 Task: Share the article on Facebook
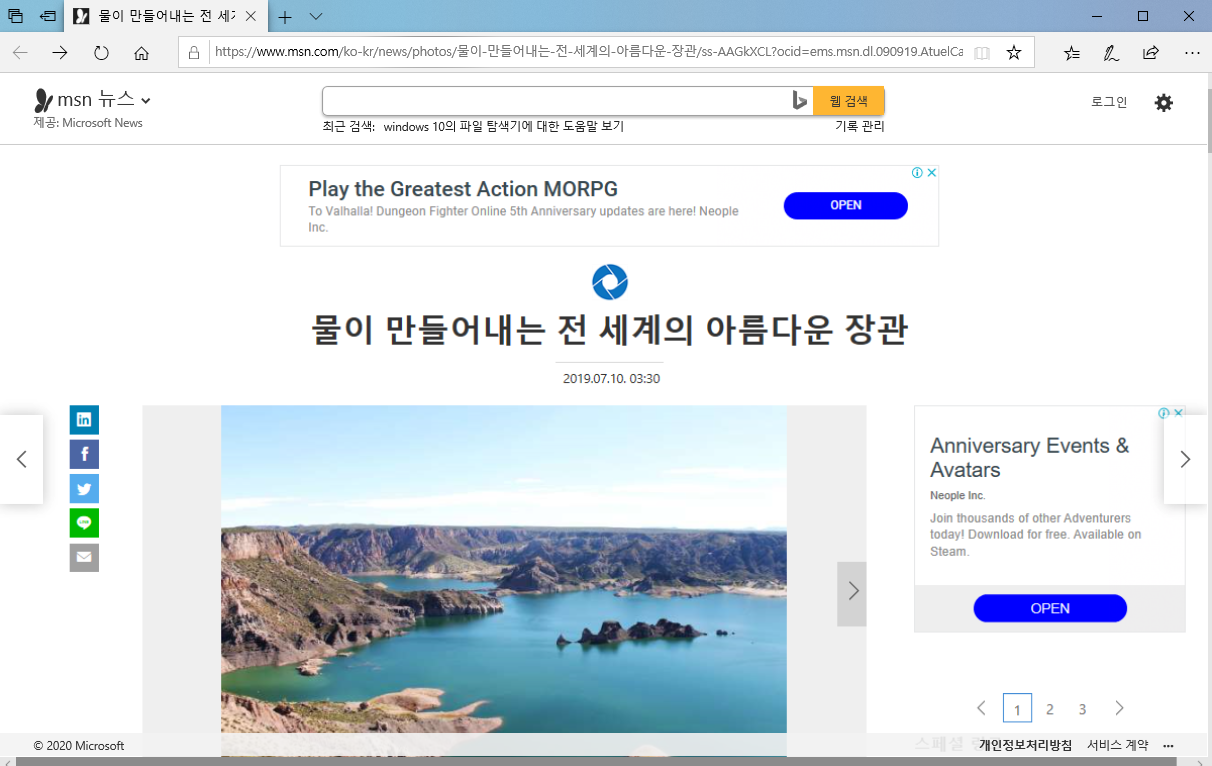pos(84,455)
